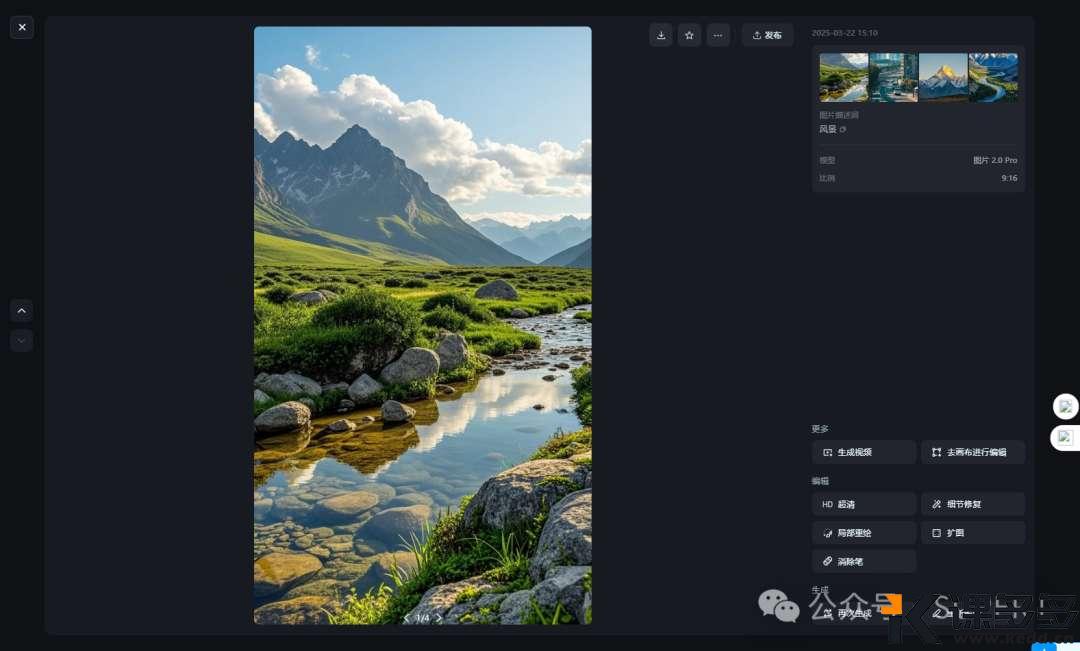Close the image preview with the X

click(22, 27)
